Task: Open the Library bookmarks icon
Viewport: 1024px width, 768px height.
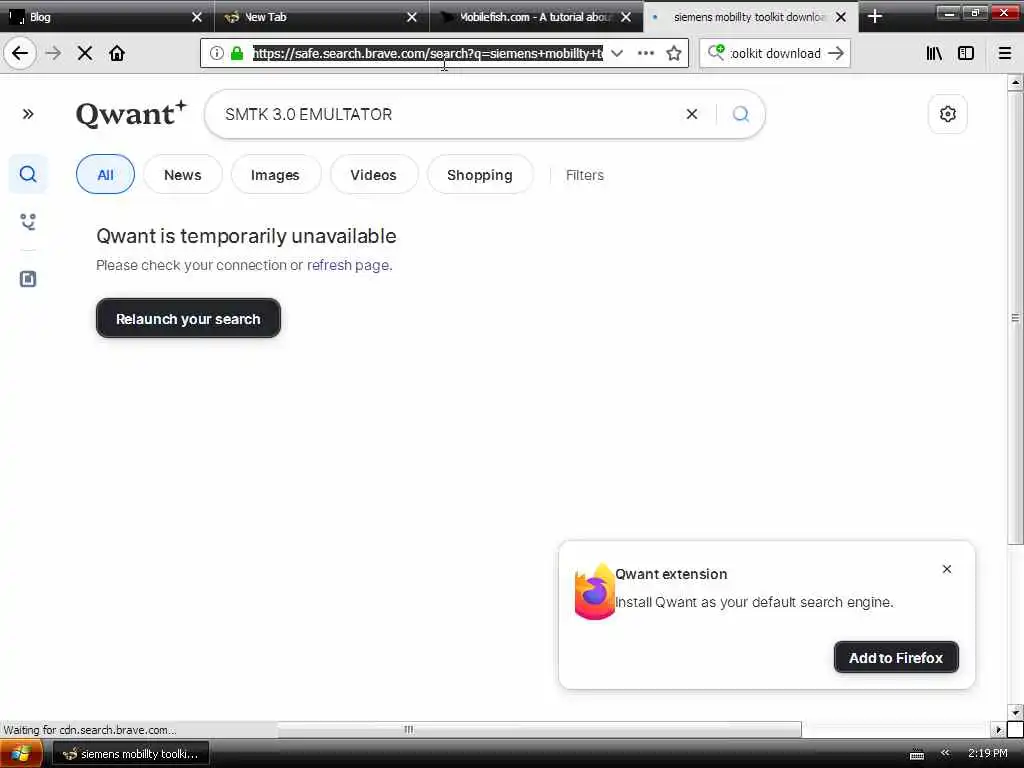Action: point(934,53)
